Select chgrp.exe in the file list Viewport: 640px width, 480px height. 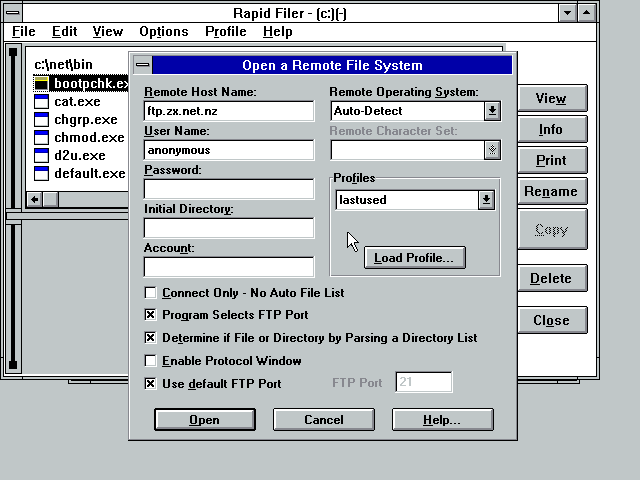(x=86, y=120)
